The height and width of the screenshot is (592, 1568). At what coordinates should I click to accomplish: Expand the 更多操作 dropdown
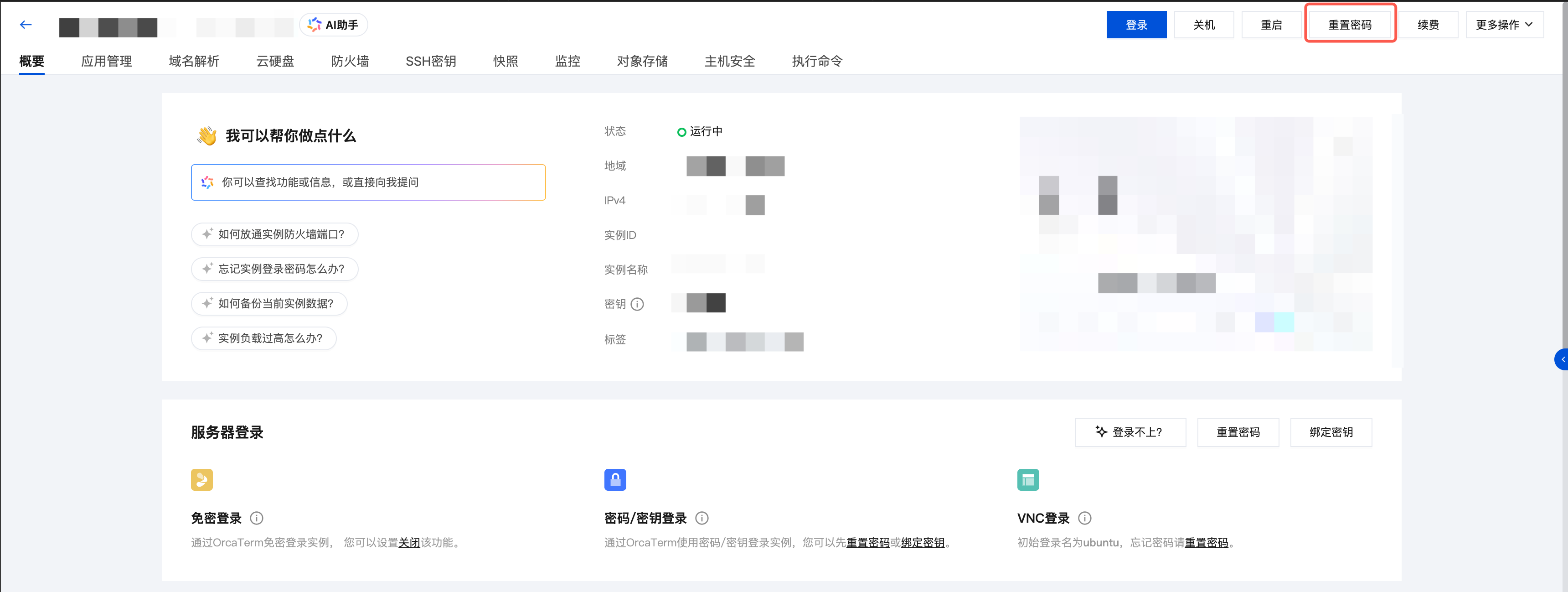tap(1504, 25)
